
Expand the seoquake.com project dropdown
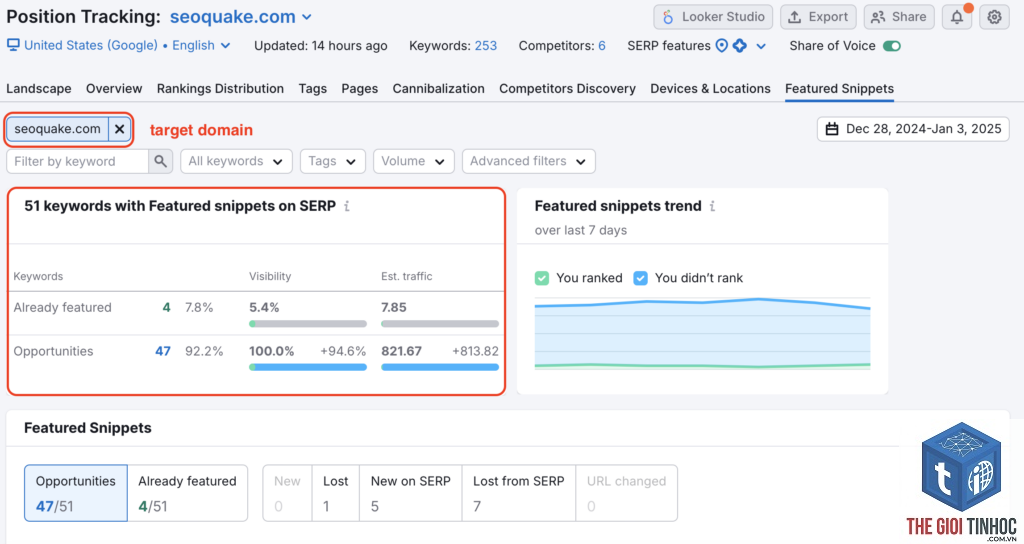point(241,17)
